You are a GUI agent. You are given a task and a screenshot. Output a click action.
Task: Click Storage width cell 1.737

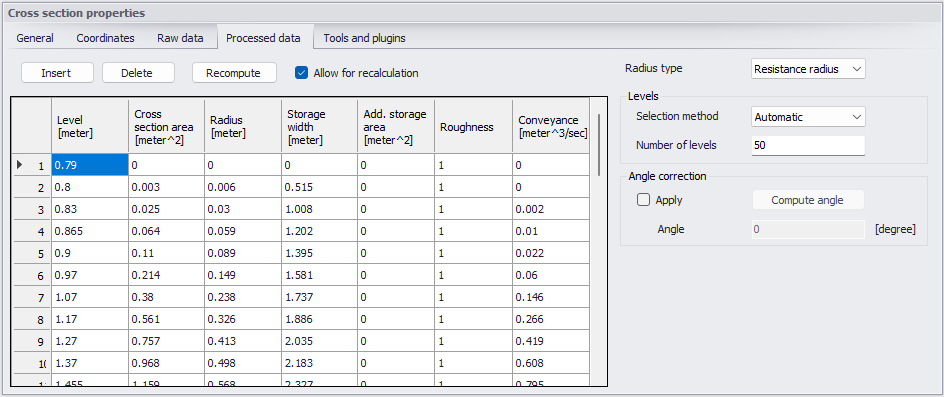click(319, 298)
